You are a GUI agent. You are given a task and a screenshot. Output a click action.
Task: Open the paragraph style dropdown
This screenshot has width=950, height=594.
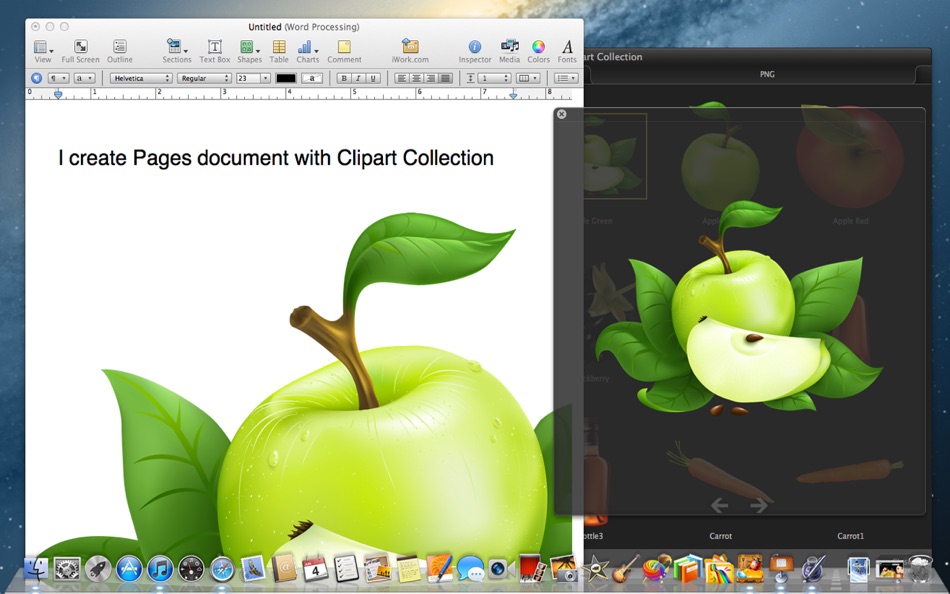click(x=58, y=78)
